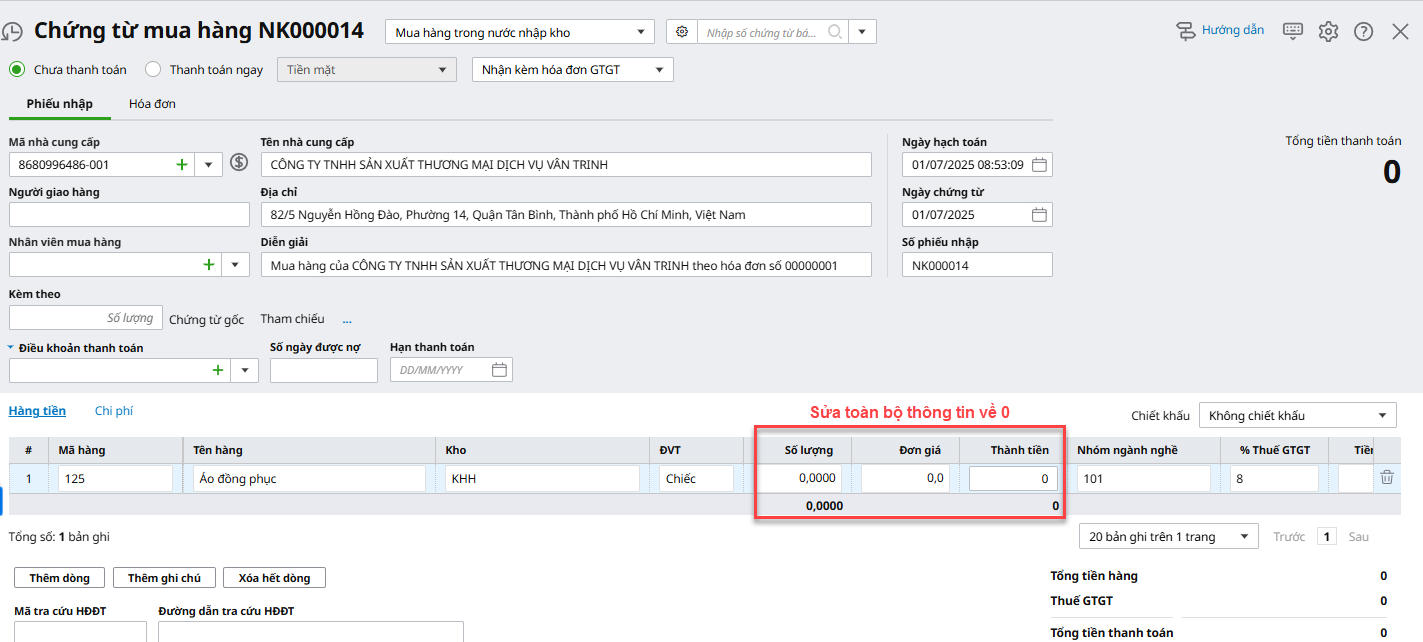The width and height of the screenshot is (1423, 642).
Task: Open the top-right settings gear icon
Action: click(x=1328, y=32)
